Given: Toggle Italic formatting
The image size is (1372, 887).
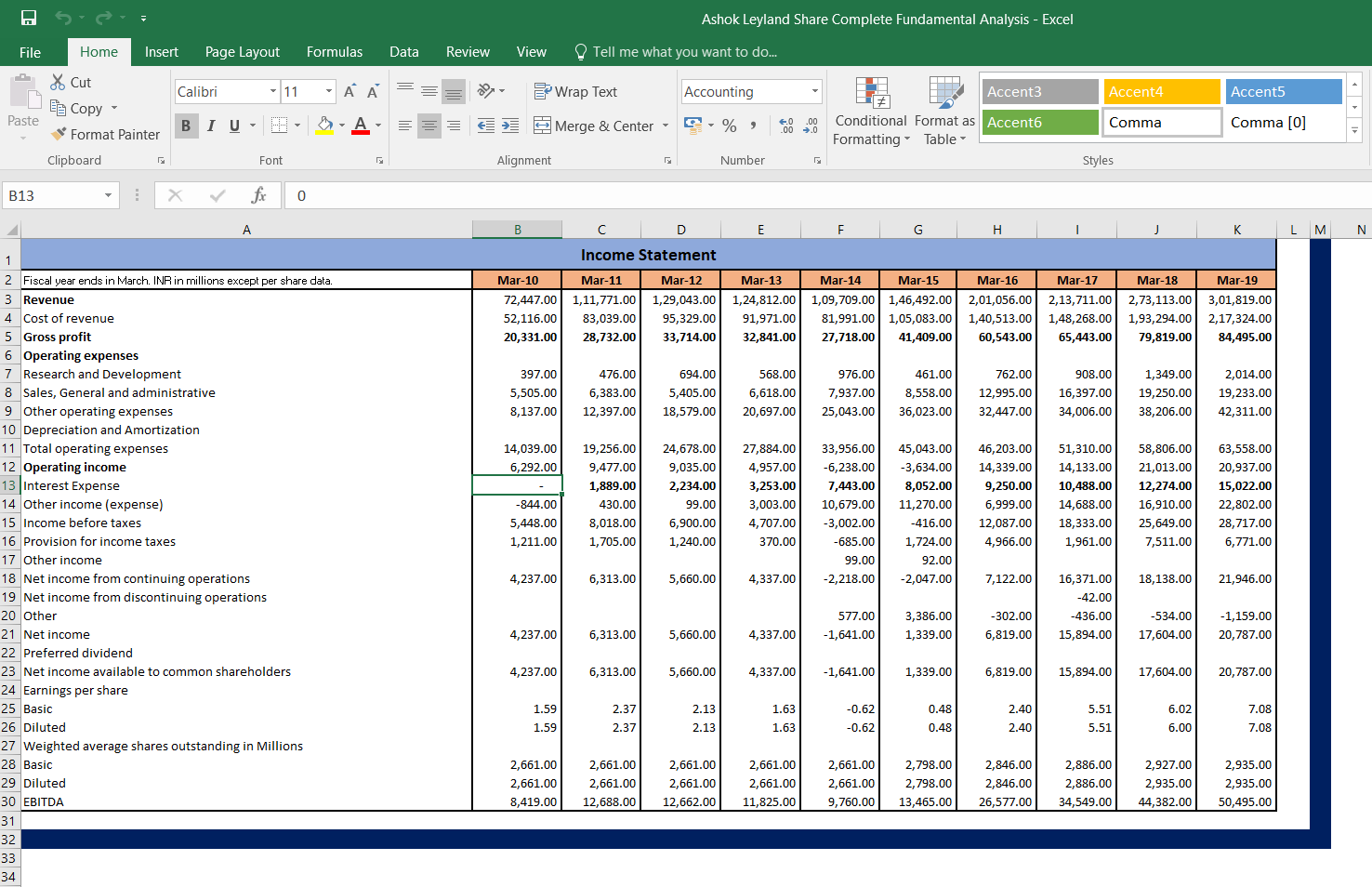Looking at the screenshot, I should click(x=211, y=126).
